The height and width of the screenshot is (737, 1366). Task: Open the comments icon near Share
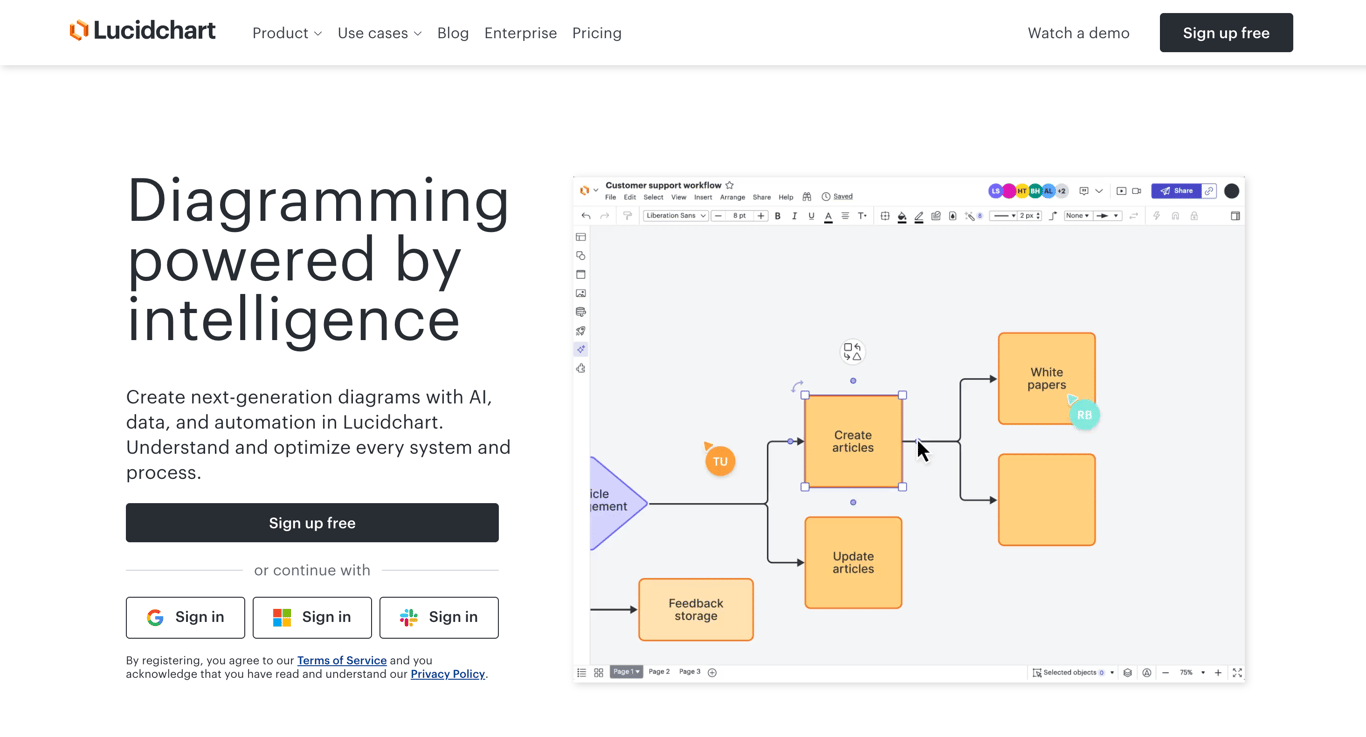pyautogui.click(x=1083, y=190)
